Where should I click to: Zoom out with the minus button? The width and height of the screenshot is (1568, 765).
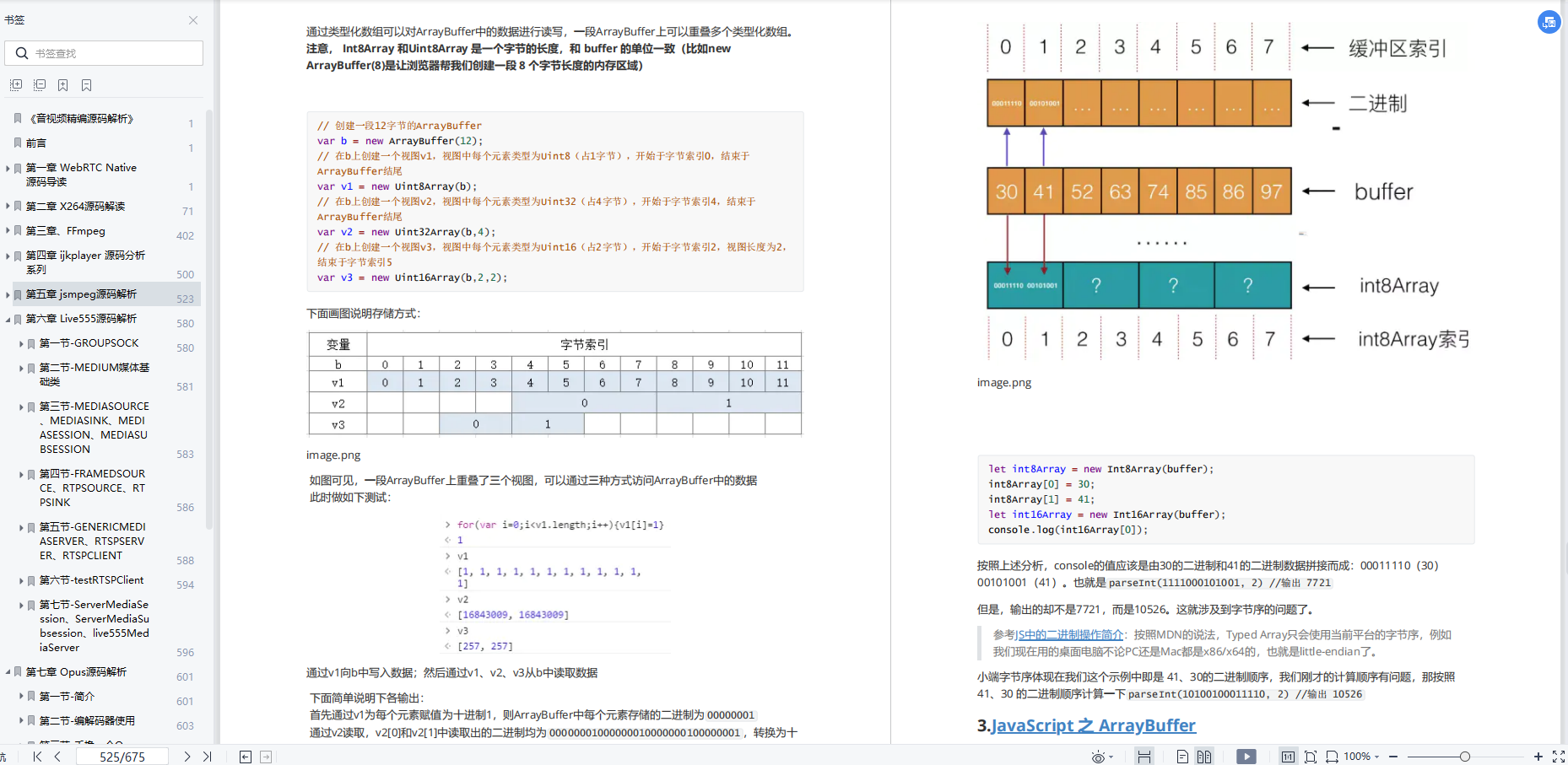(1393, 757)
